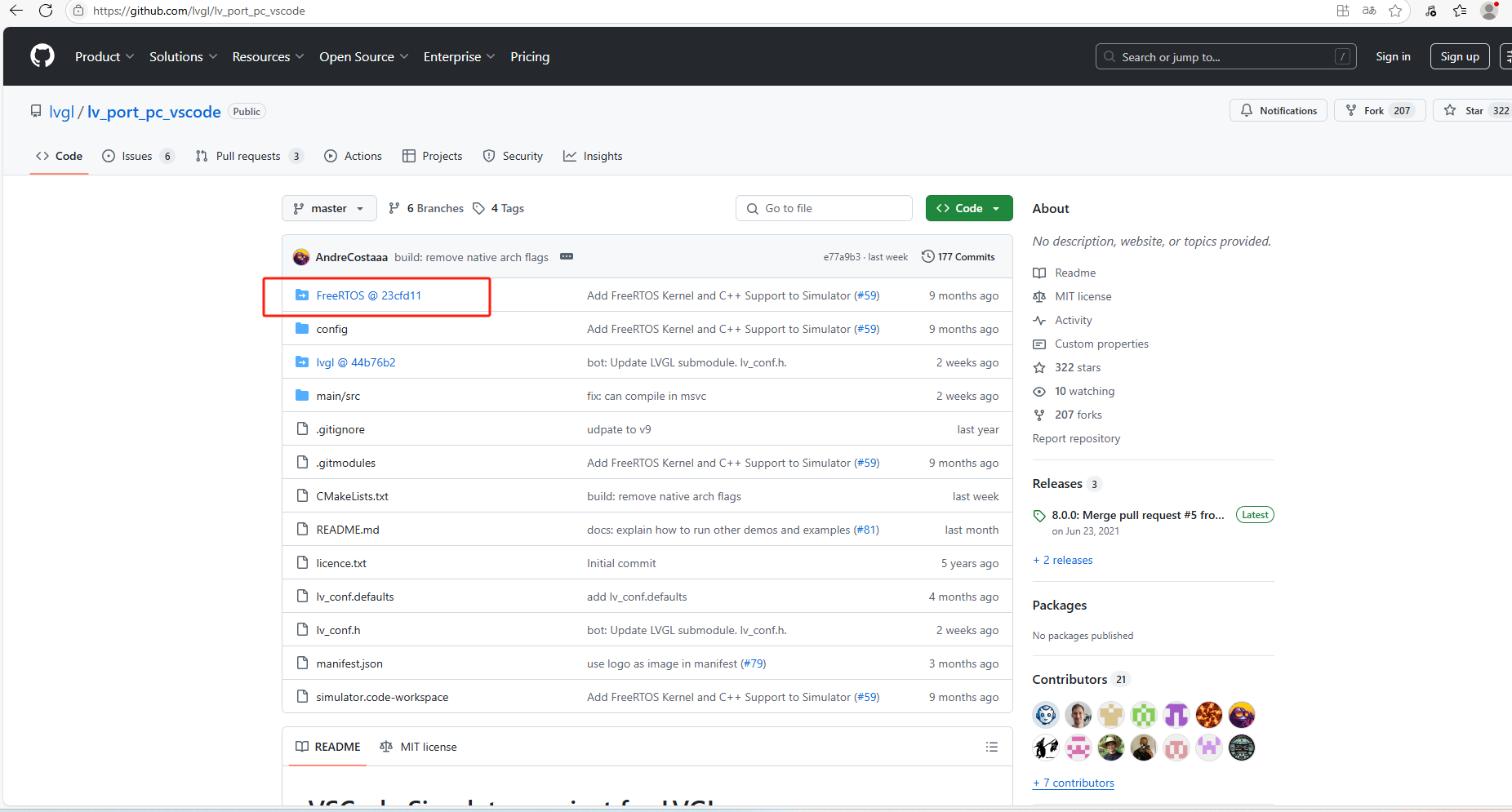This screenshot has width=1512, height=812.
Task: Click the 8.0.0 release tag icon
Action: pos(1039,516)
